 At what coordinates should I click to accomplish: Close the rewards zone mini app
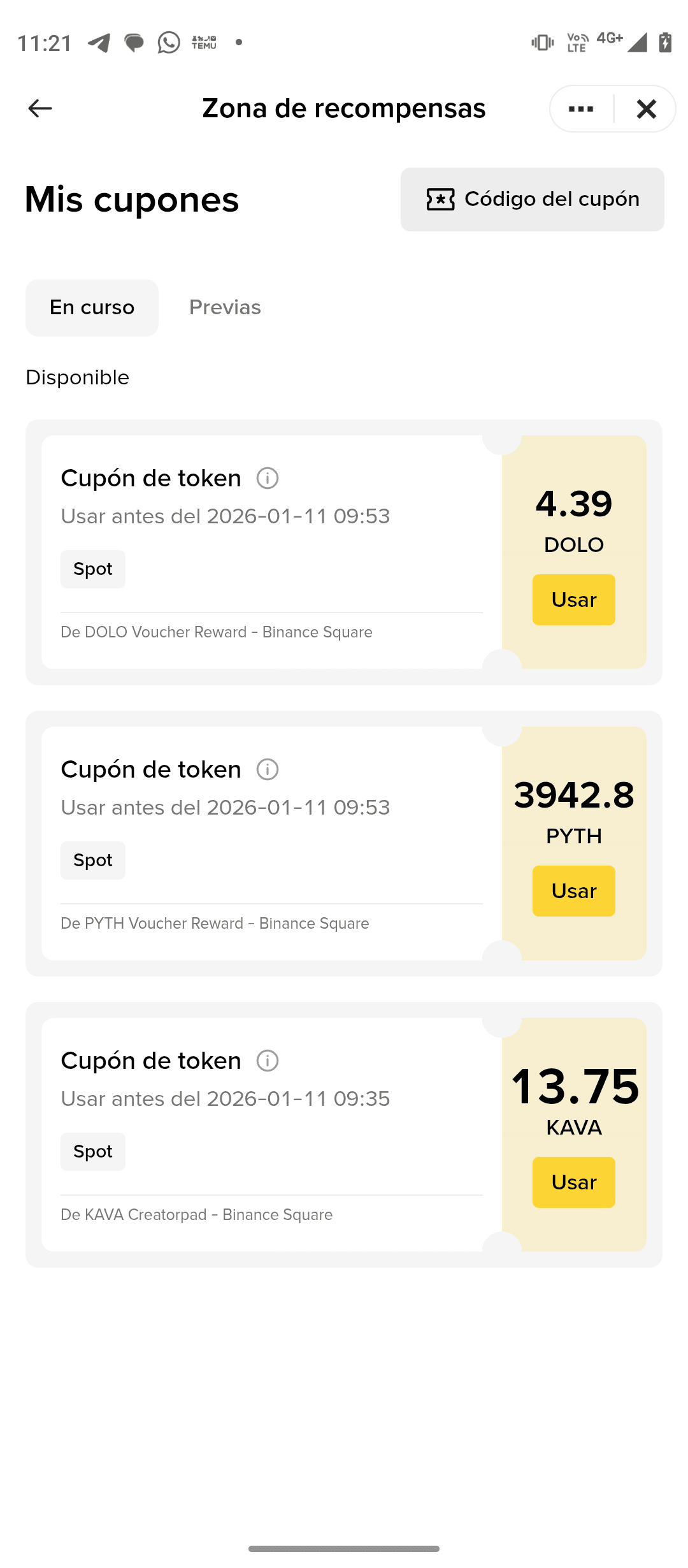pos(646,109)
